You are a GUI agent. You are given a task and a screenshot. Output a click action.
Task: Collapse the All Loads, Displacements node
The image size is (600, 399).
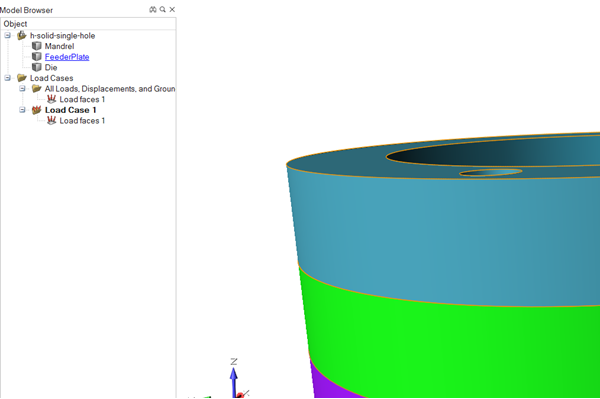[x=22, y=89]
